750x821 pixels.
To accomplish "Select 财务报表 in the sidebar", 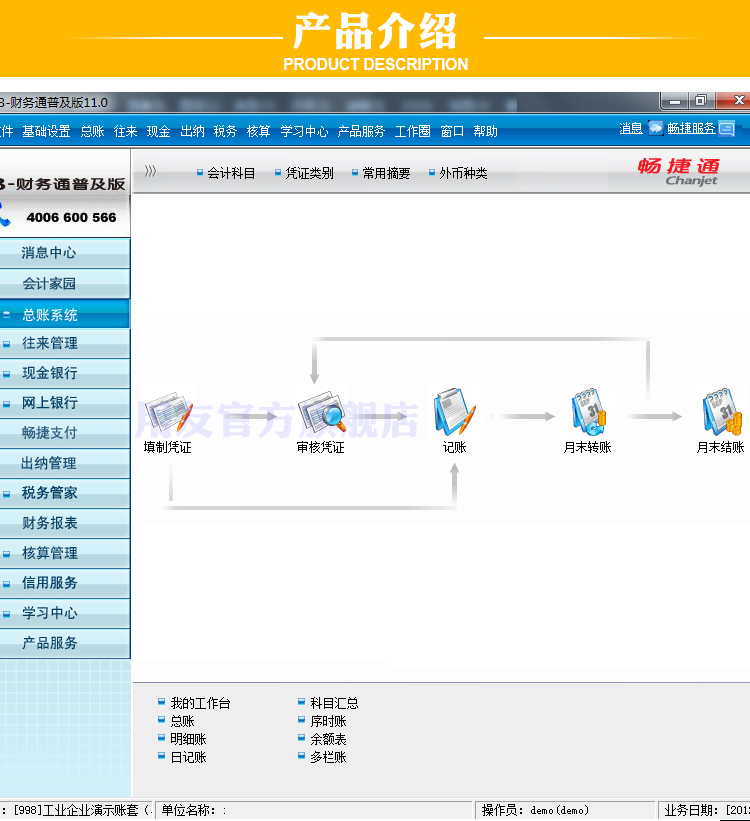I will 64,523.
